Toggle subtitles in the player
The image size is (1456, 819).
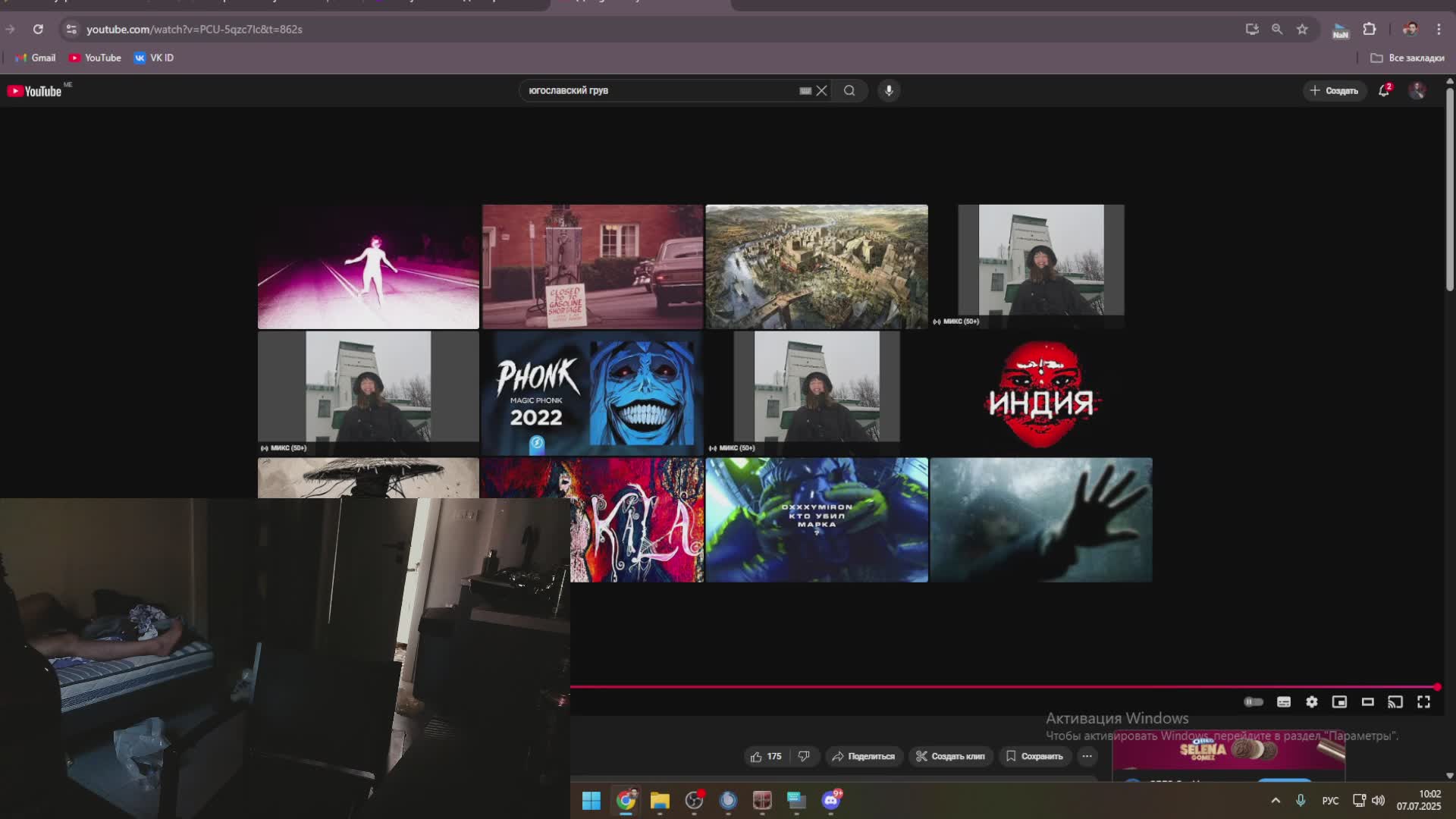coord(1284,702)
